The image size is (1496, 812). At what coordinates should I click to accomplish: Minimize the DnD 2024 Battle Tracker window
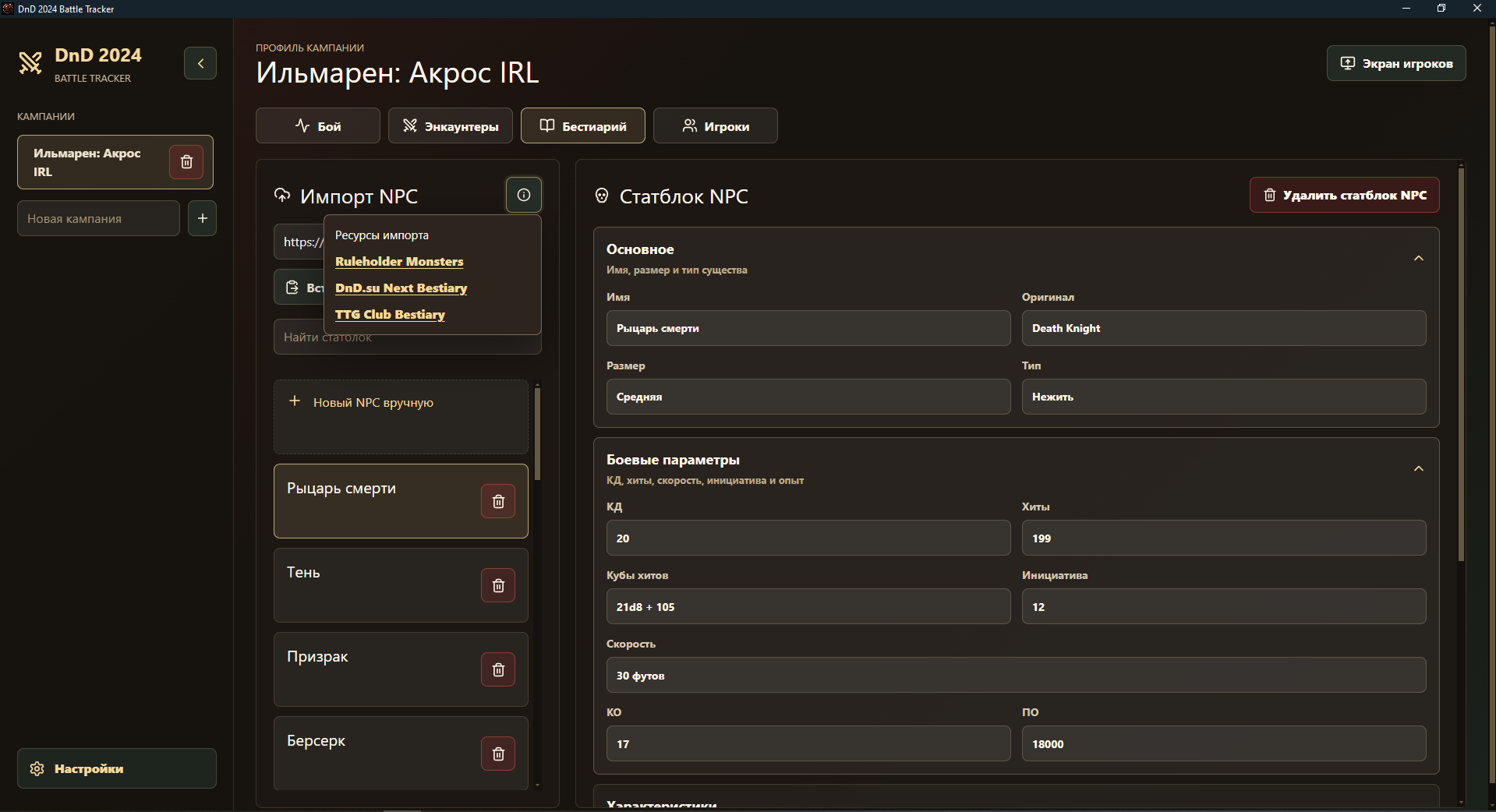[x=1406, y=9]
